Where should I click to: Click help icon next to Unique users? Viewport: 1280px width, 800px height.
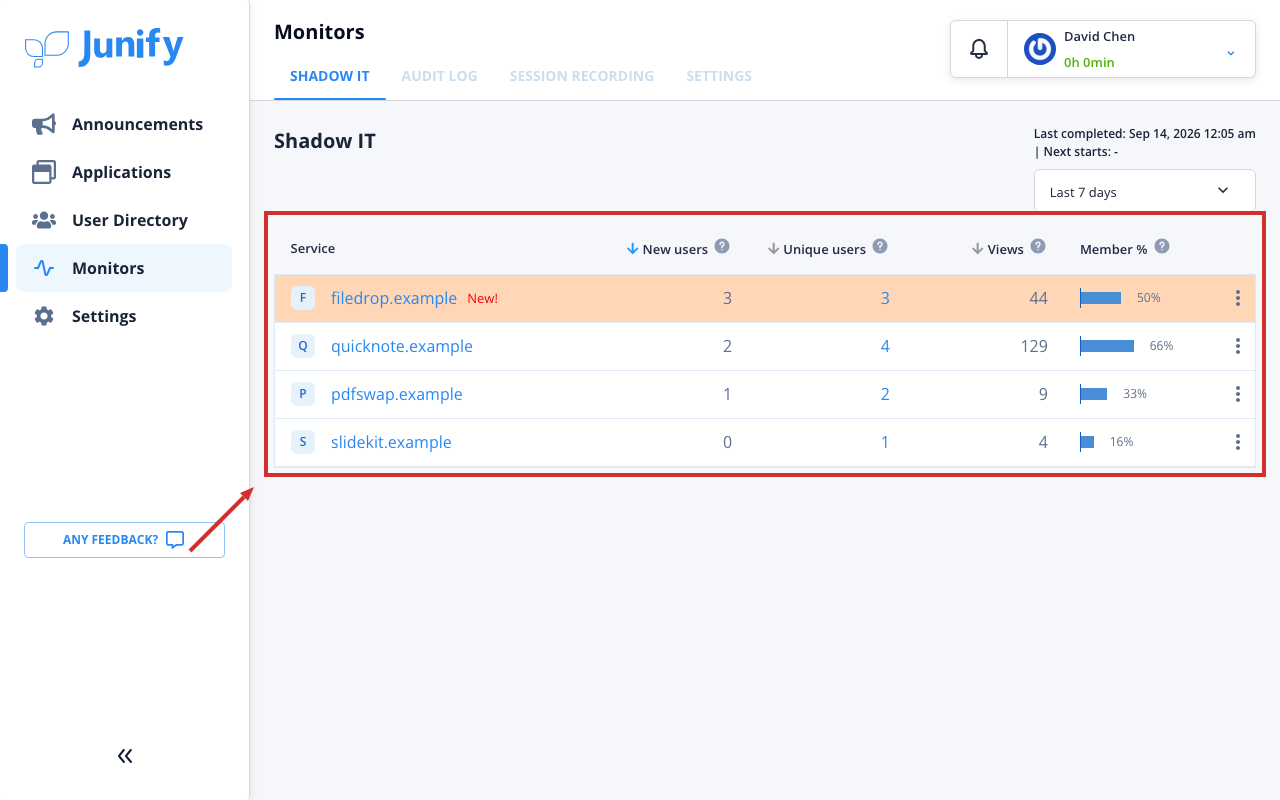(x=880, y=246)
